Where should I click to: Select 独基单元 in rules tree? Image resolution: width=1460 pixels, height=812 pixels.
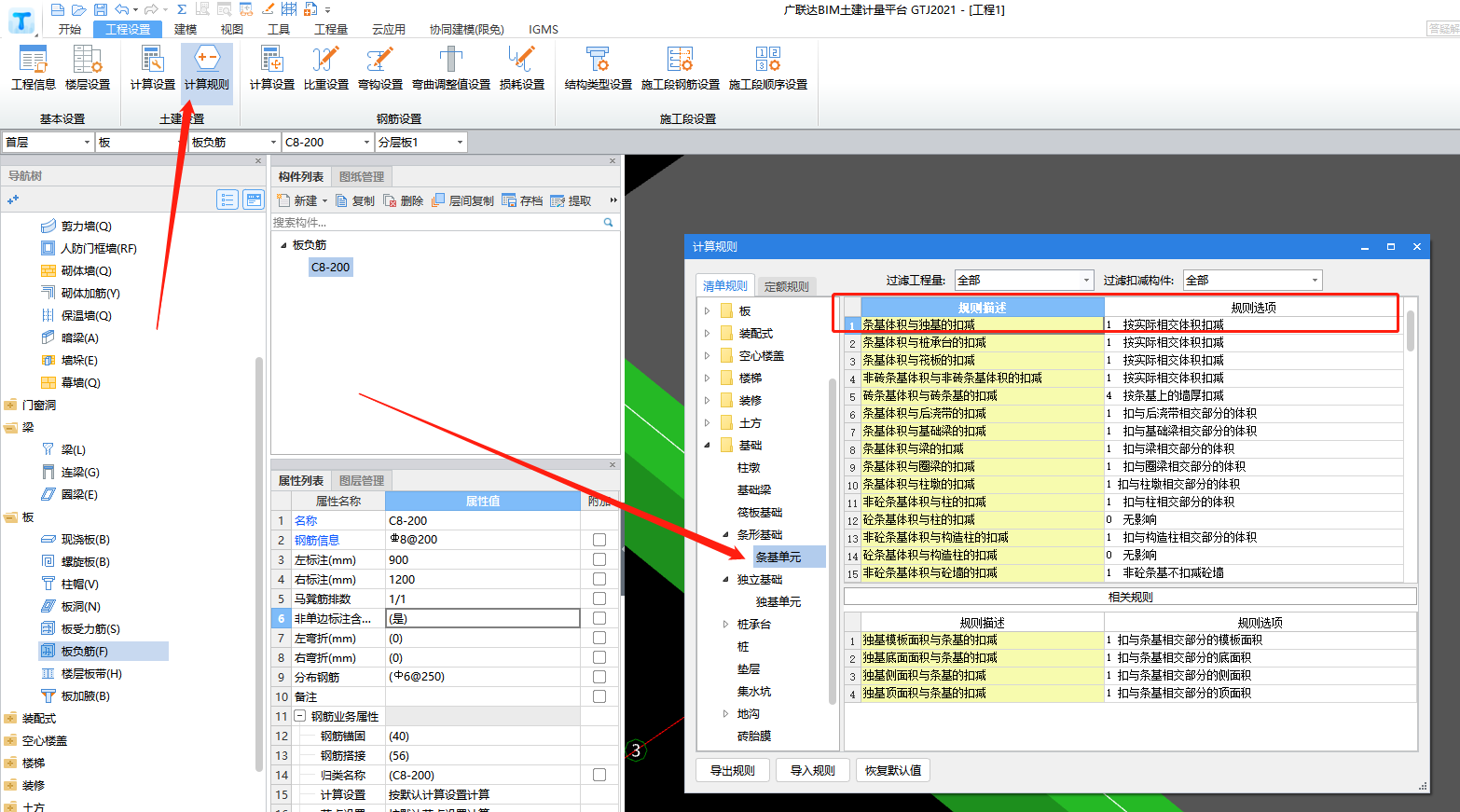point(778,602)
